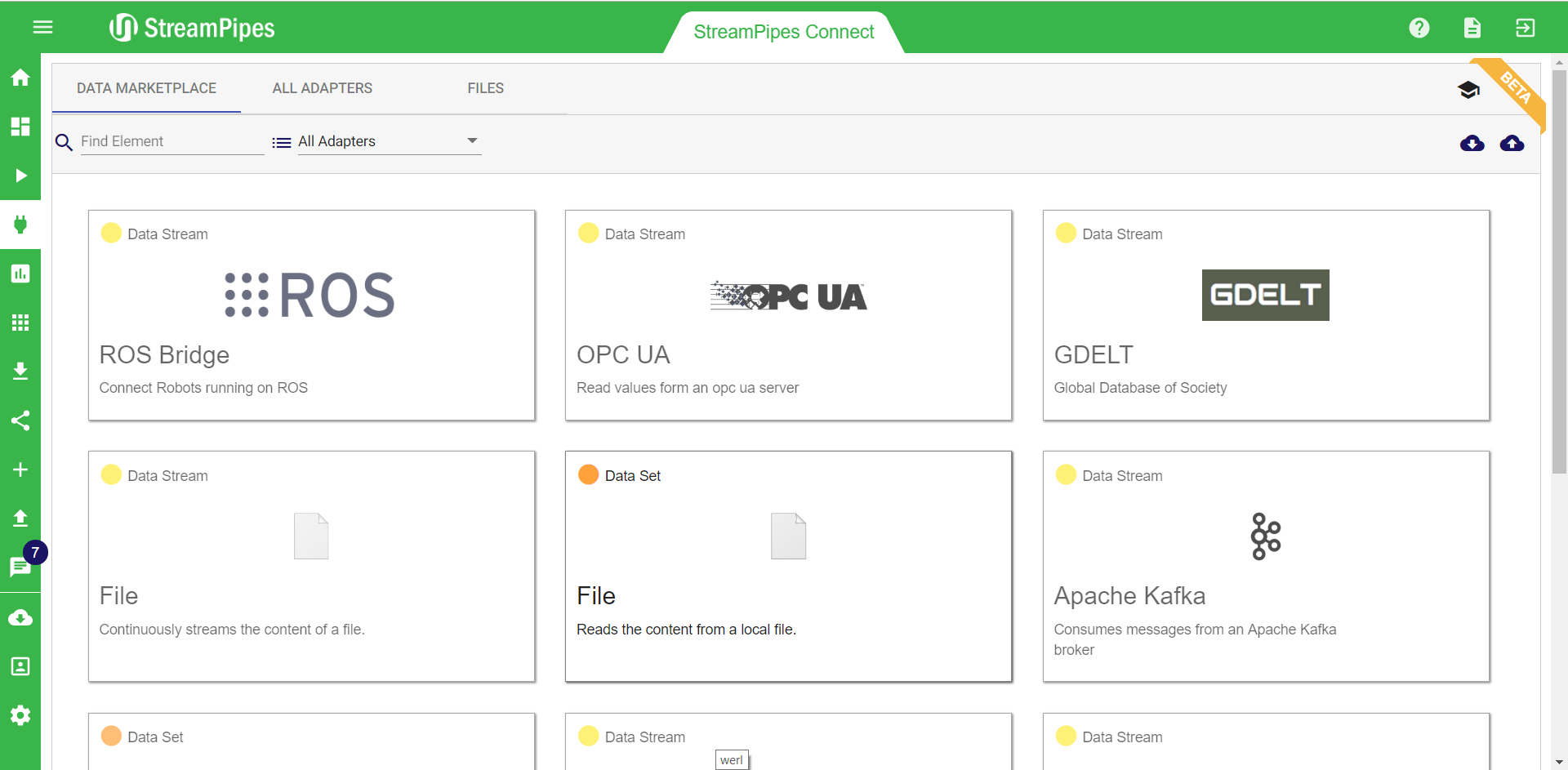Switch to the All Adapters tab
This screenshot has width=1568, height=770.
click(x=322, y=88)
